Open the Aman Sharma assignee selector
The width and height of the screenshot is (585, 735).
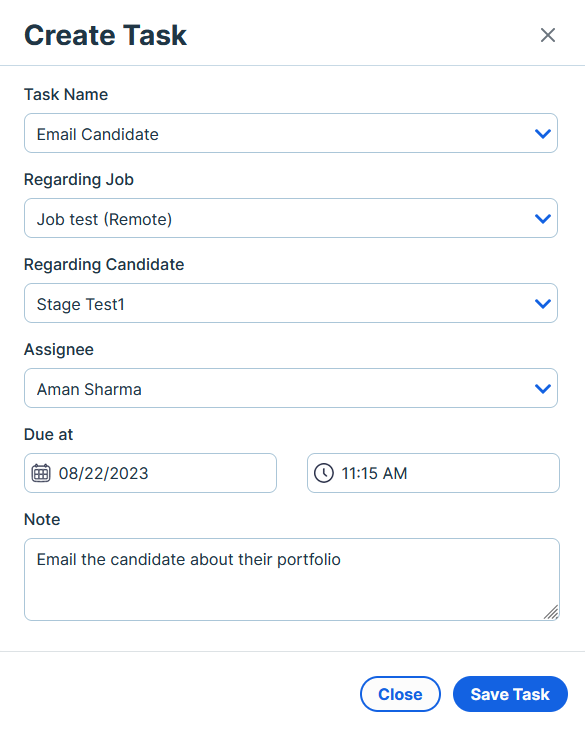(x=291, y=388)
